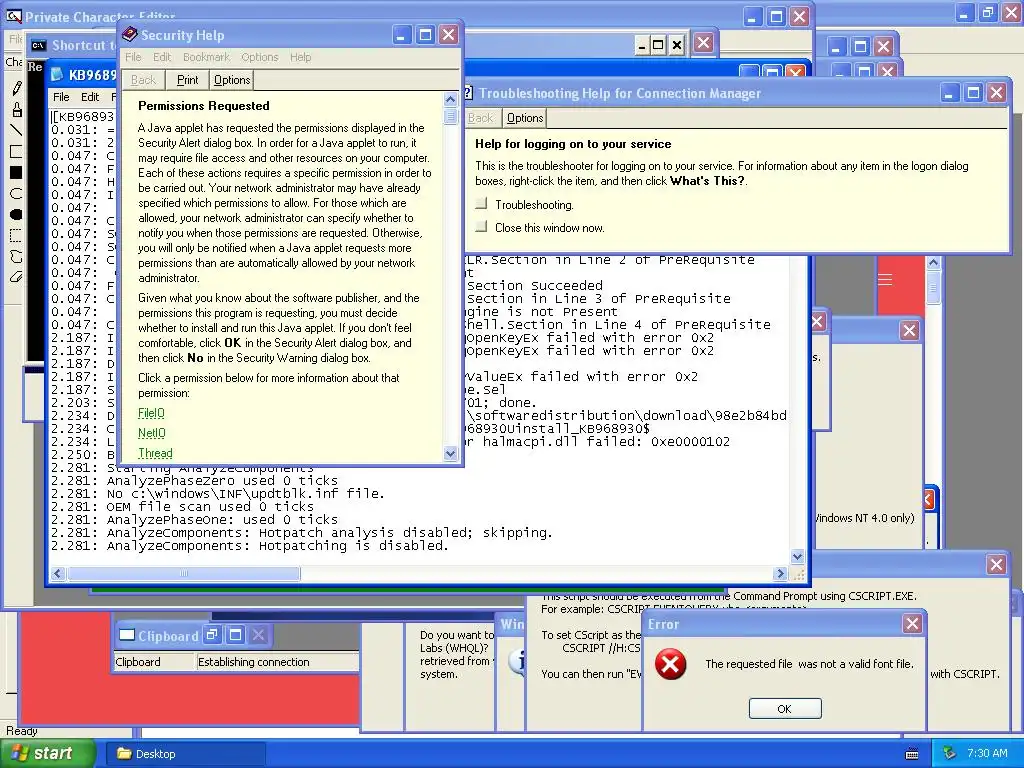This screenshot has height=768, width=1024.
Task: Click the Ready status bar text
Action: click(22, 731)
